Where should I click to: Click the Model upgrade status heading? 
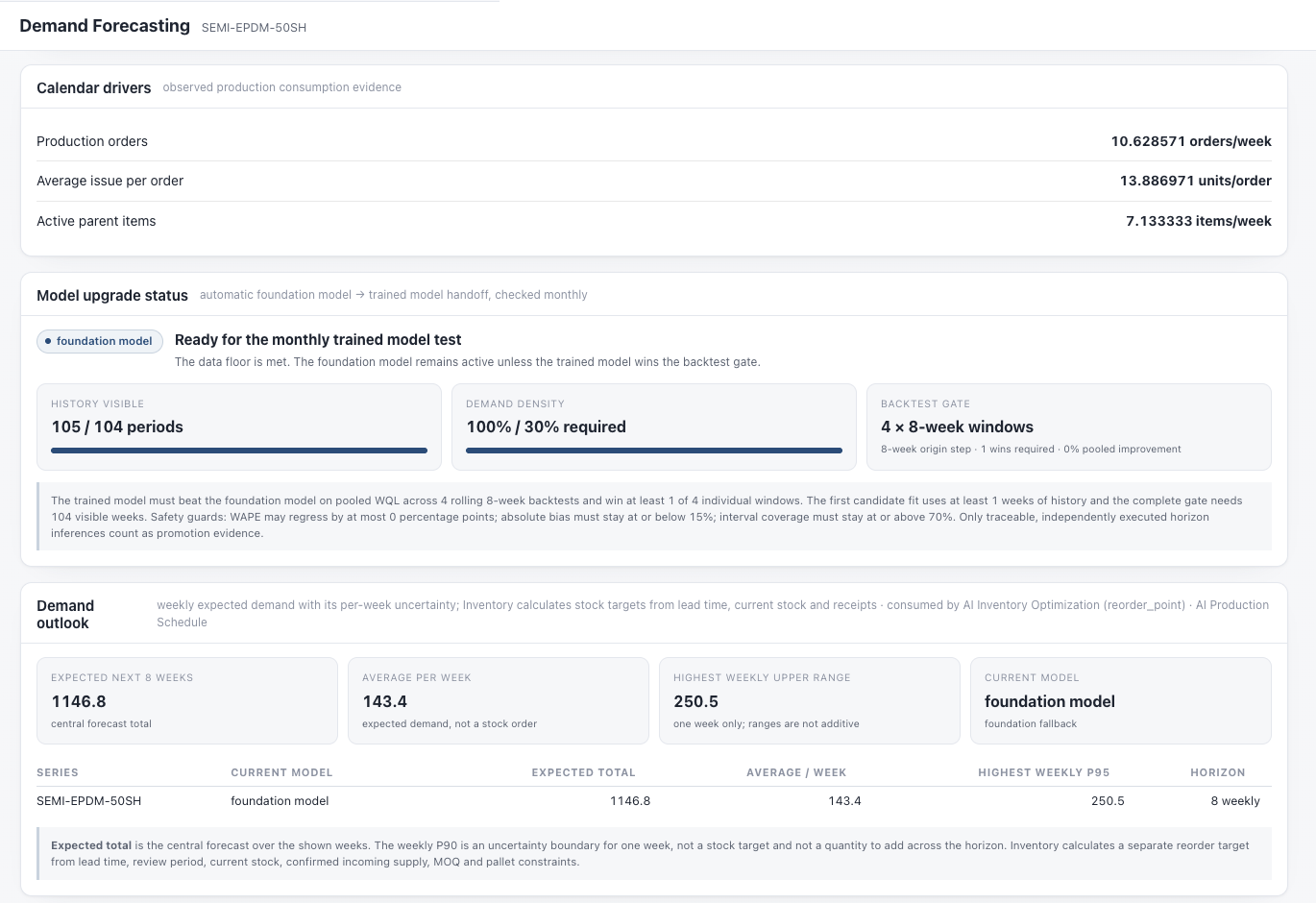[x=112, y=295]
